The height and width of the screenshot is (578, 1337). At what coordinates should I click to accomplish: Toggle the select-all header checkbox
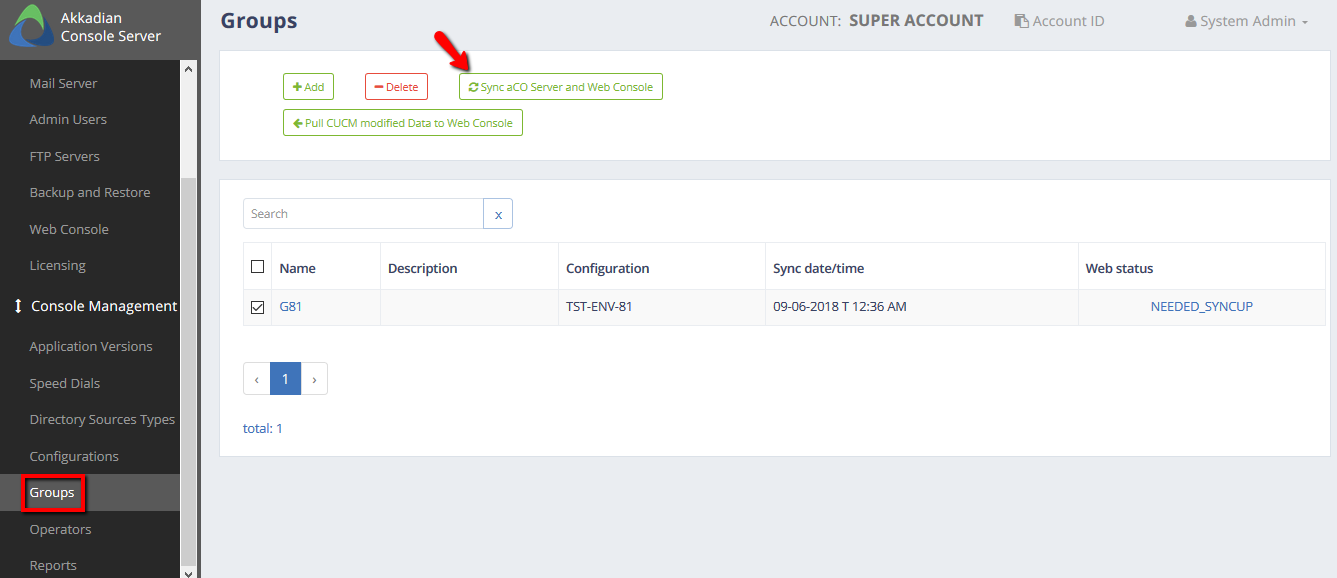[x=257, y=267]
